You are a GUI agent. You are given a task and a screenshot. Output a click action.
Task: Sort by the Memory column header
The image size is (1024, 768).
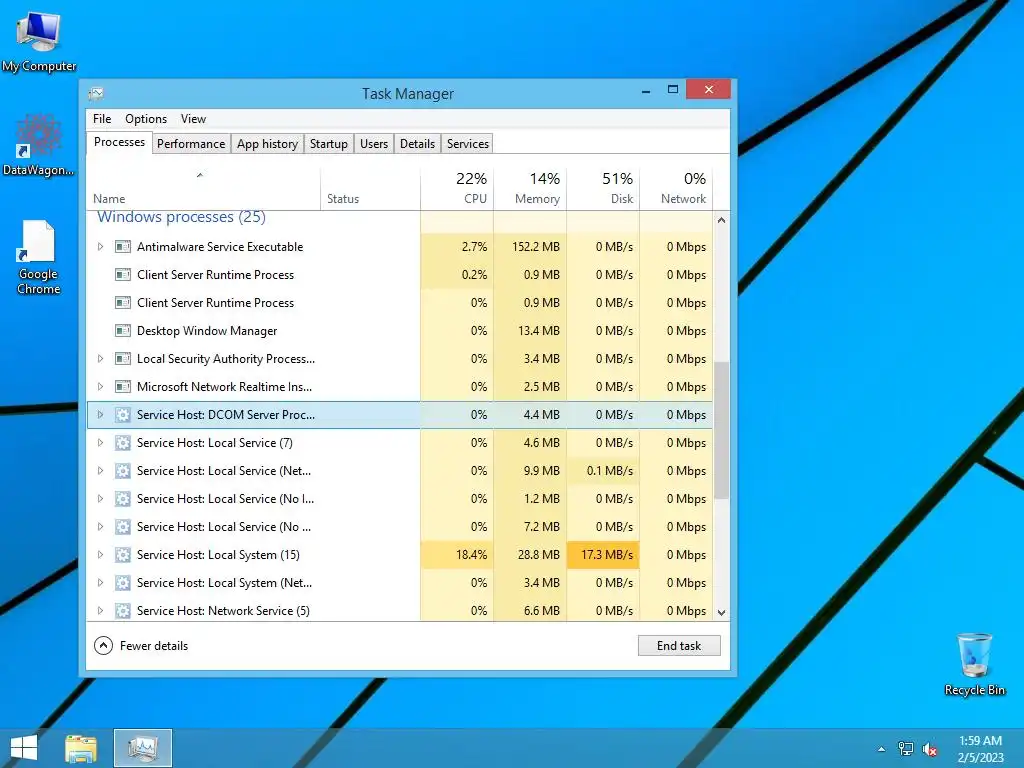(530, 188)
